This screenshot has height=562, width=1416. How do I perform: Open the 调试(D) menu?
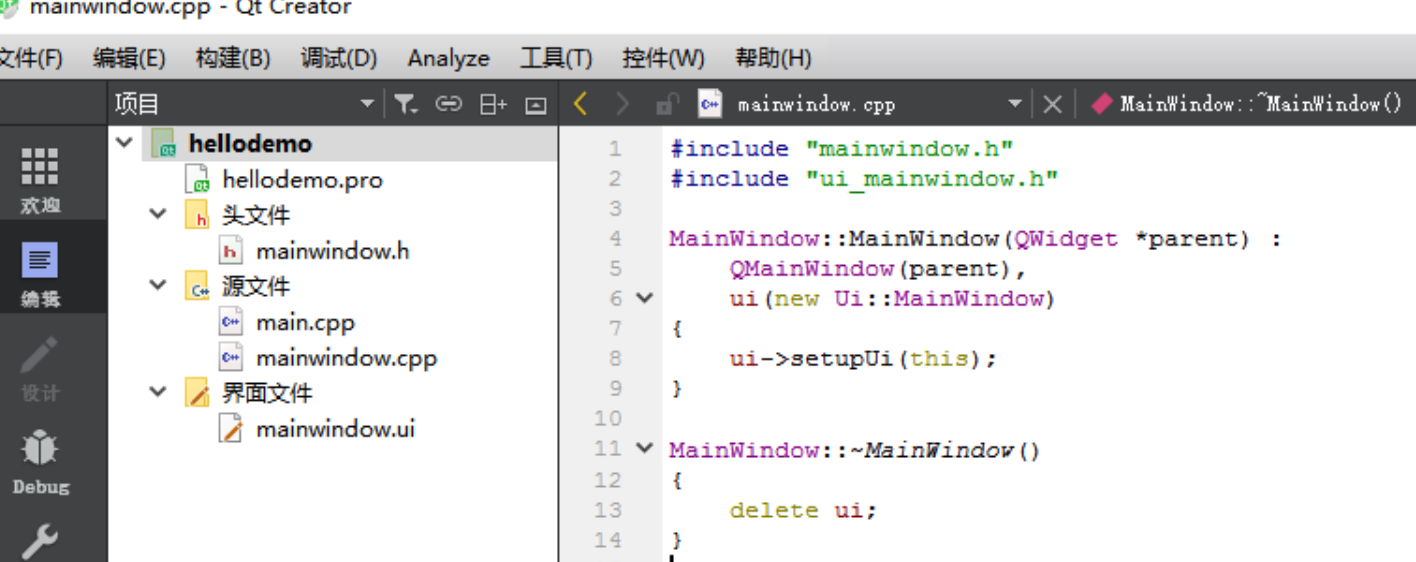coord(339,58)
